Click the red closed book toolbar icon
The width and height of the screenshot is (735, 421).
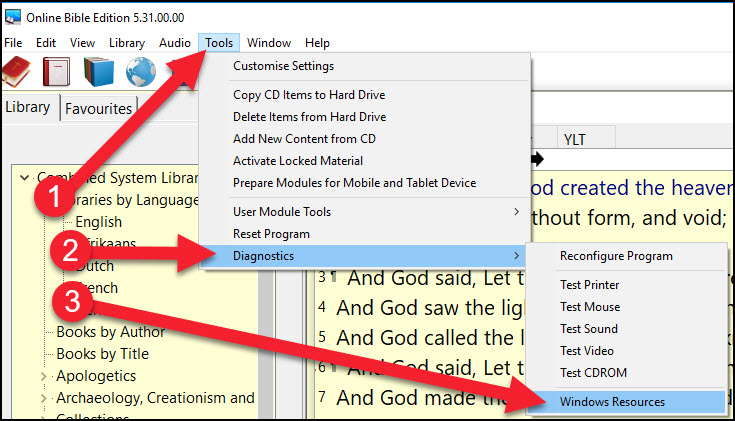tap(56, 72)
